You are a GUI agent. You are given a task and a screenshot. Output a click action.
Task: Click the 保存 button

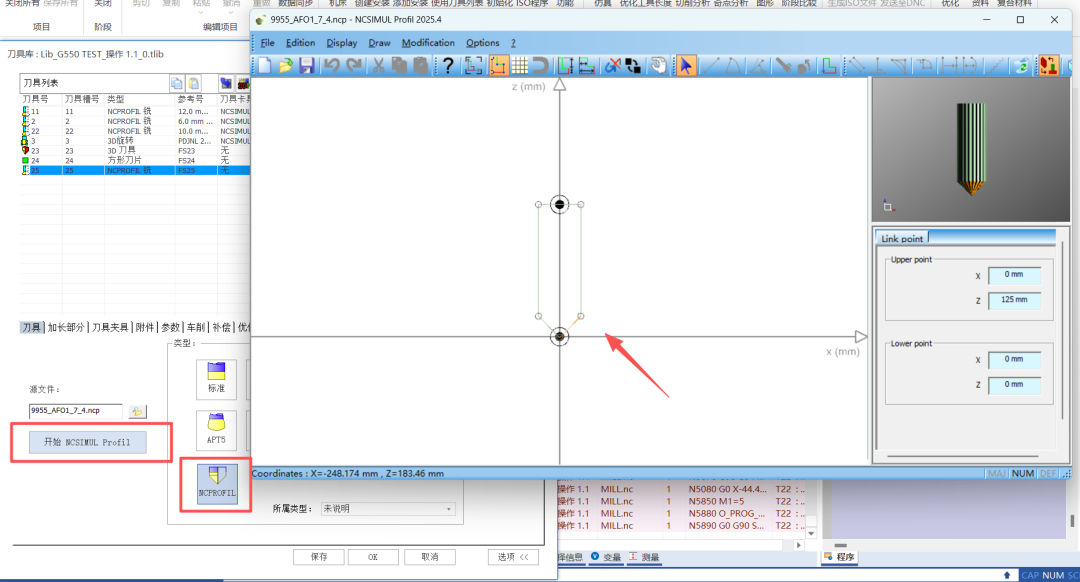point(319,557)
